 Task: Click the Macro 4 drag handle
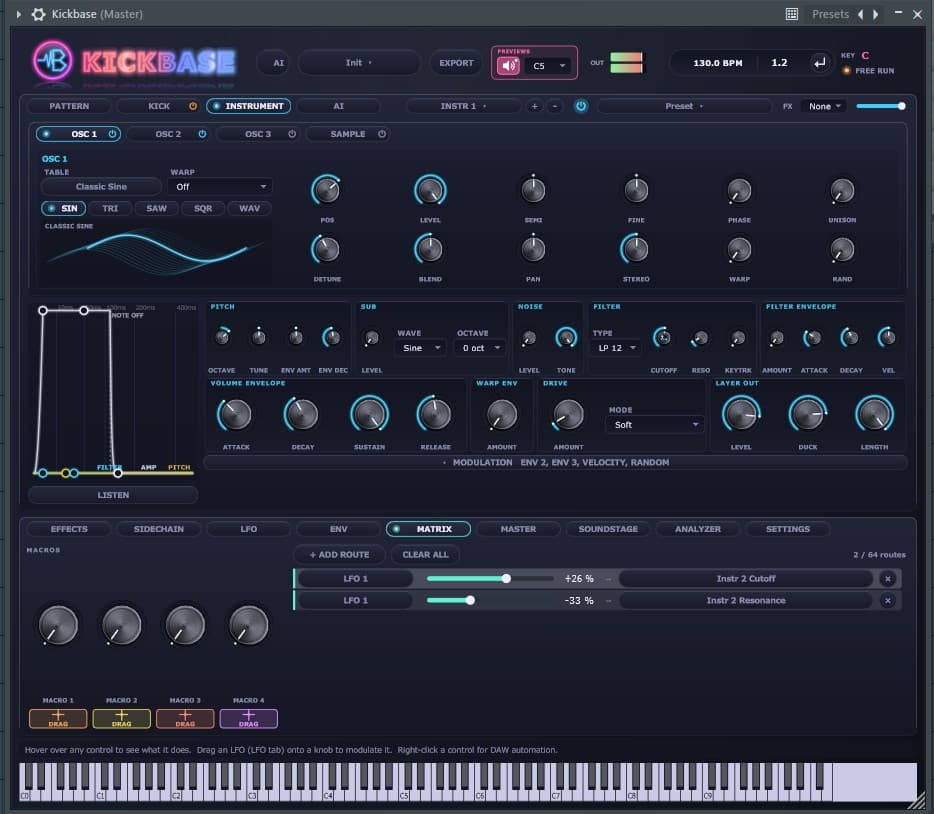point(248,718)
